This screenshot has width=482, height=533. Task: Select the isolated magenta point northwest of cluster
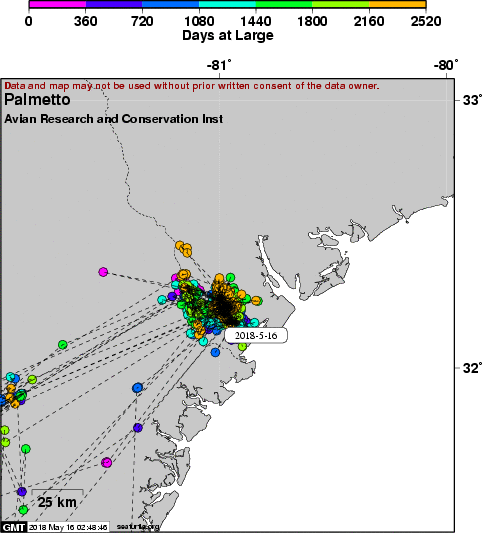click(103, 272)
